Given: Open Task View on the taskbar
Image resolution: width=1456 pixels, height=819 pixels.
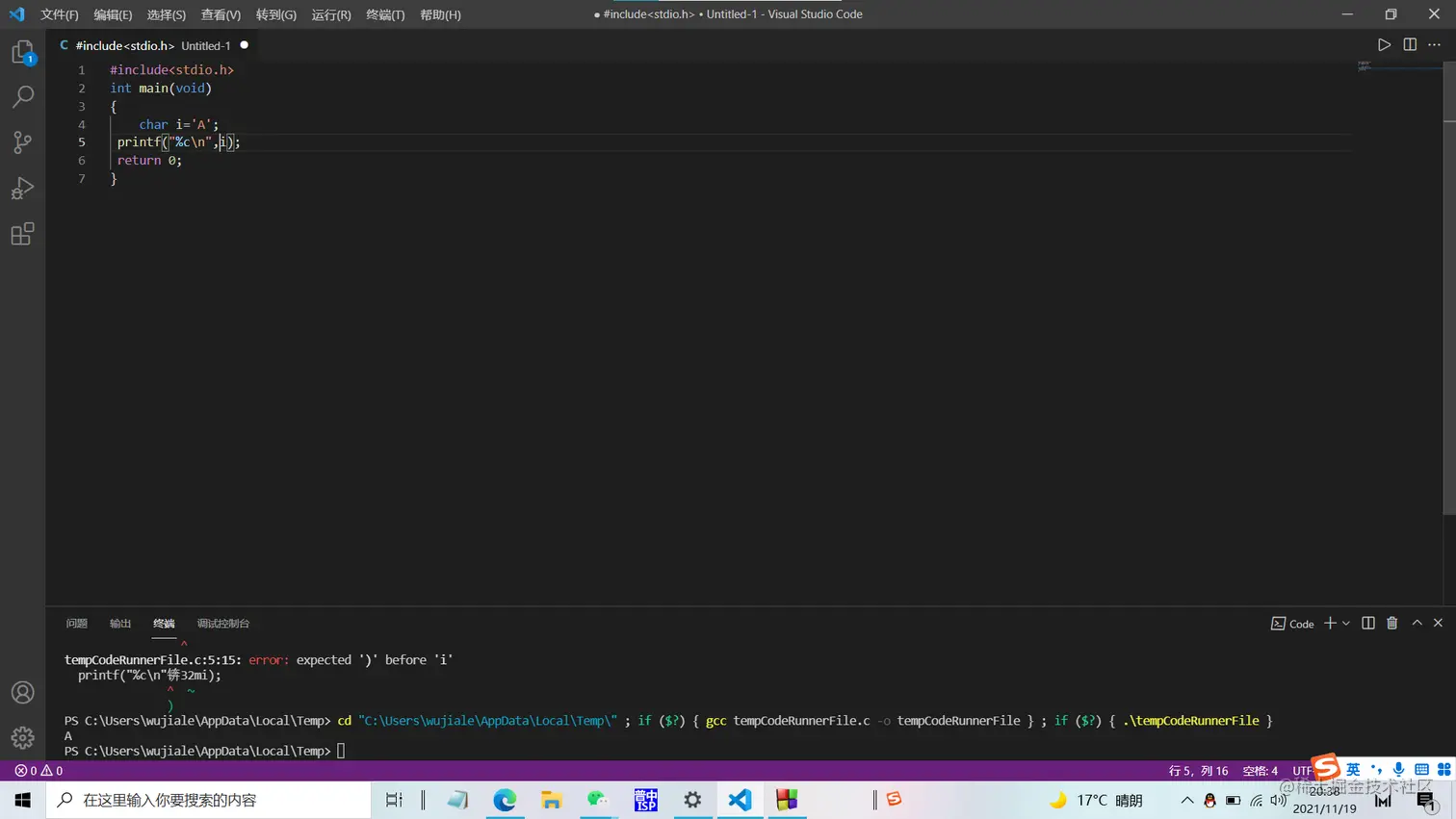Looking at the screenshot, I should [x=394, y=800].
